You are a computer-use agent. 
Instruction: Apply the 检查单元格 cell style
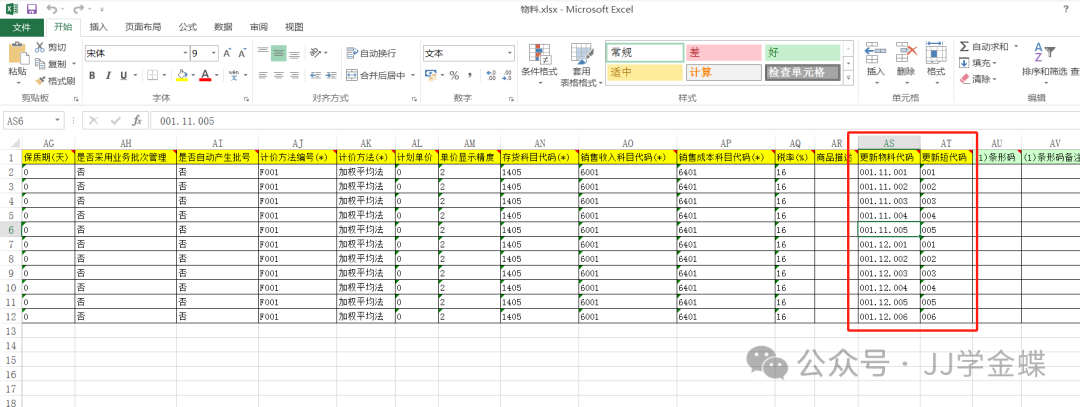pyautogui.click(x=805, y=72)
